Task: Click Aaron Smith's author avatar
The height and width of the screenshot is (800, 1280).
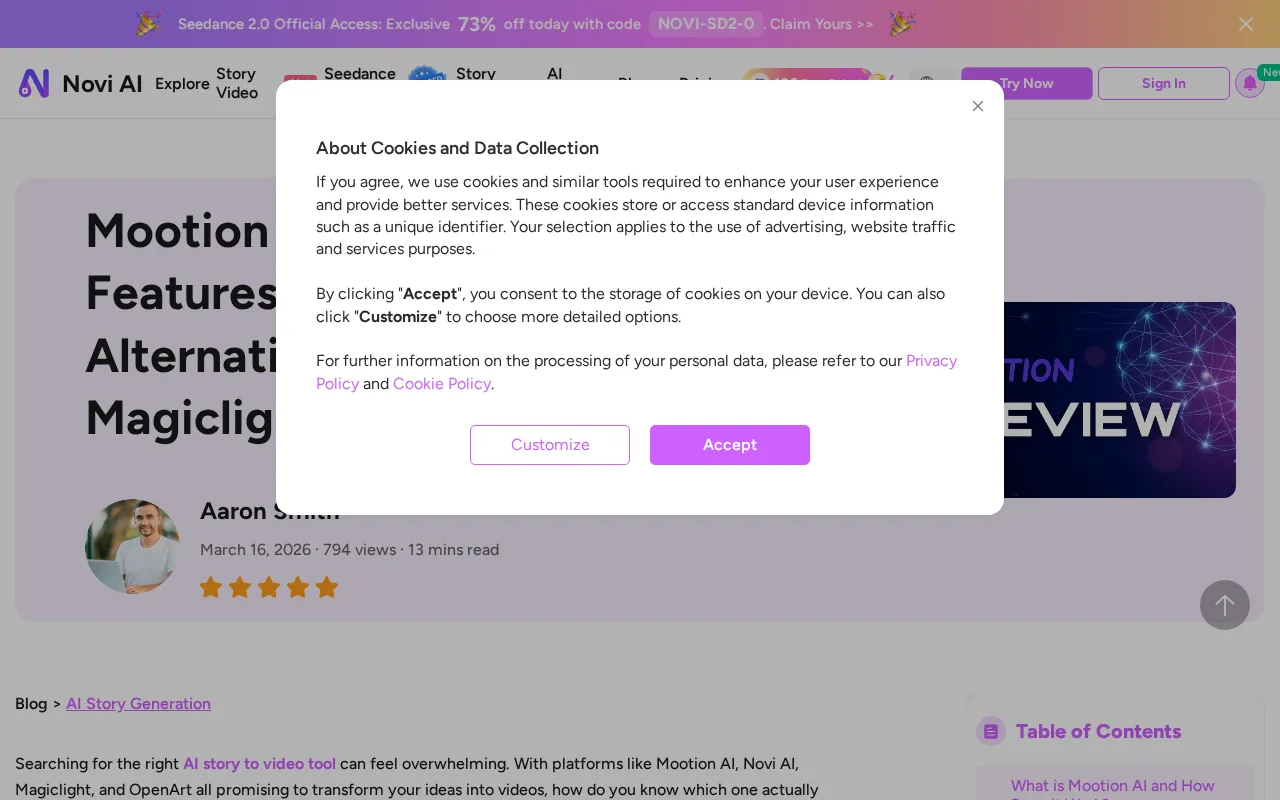Action: coord(132,546)
